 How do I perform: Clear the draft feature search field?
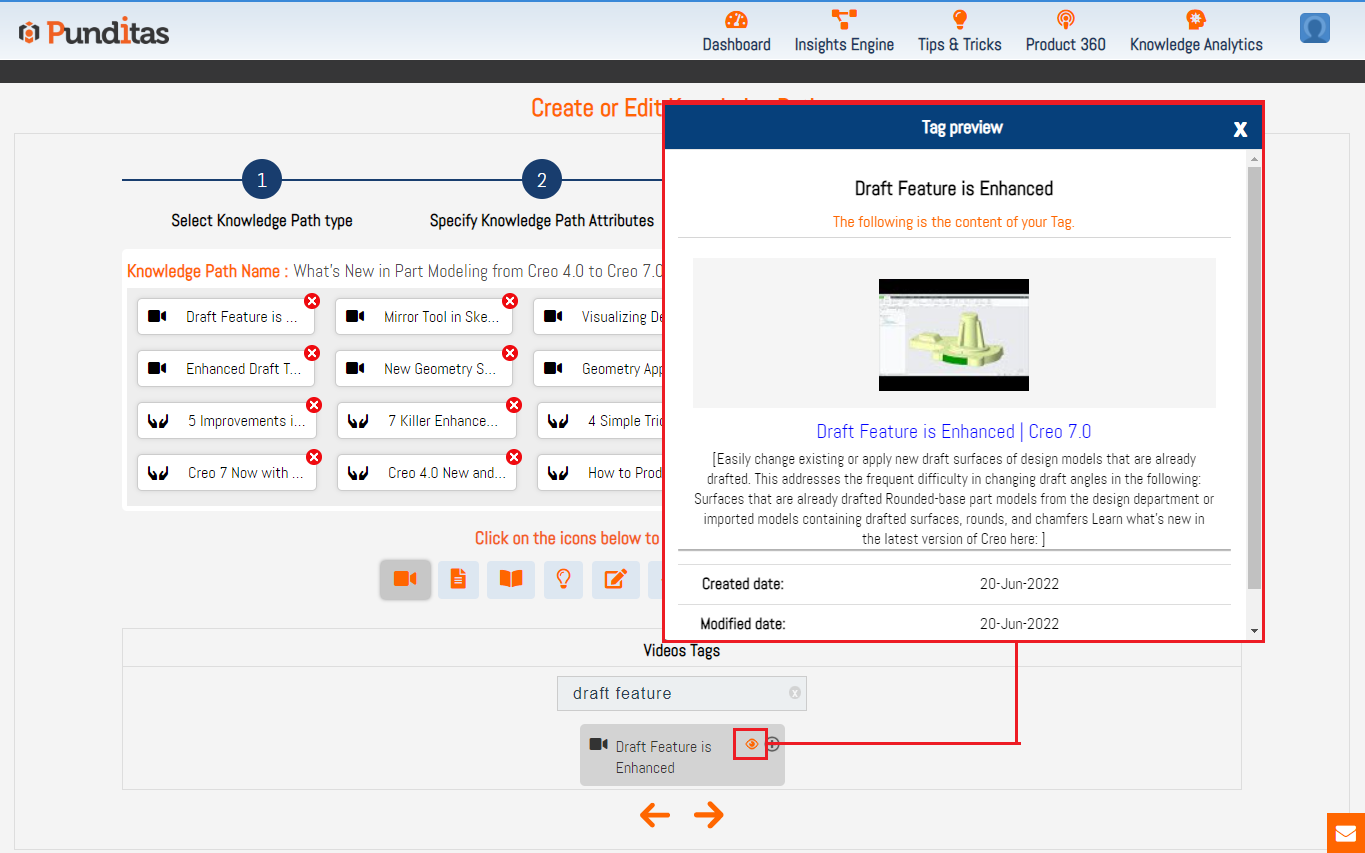click(x=795, y=693)
